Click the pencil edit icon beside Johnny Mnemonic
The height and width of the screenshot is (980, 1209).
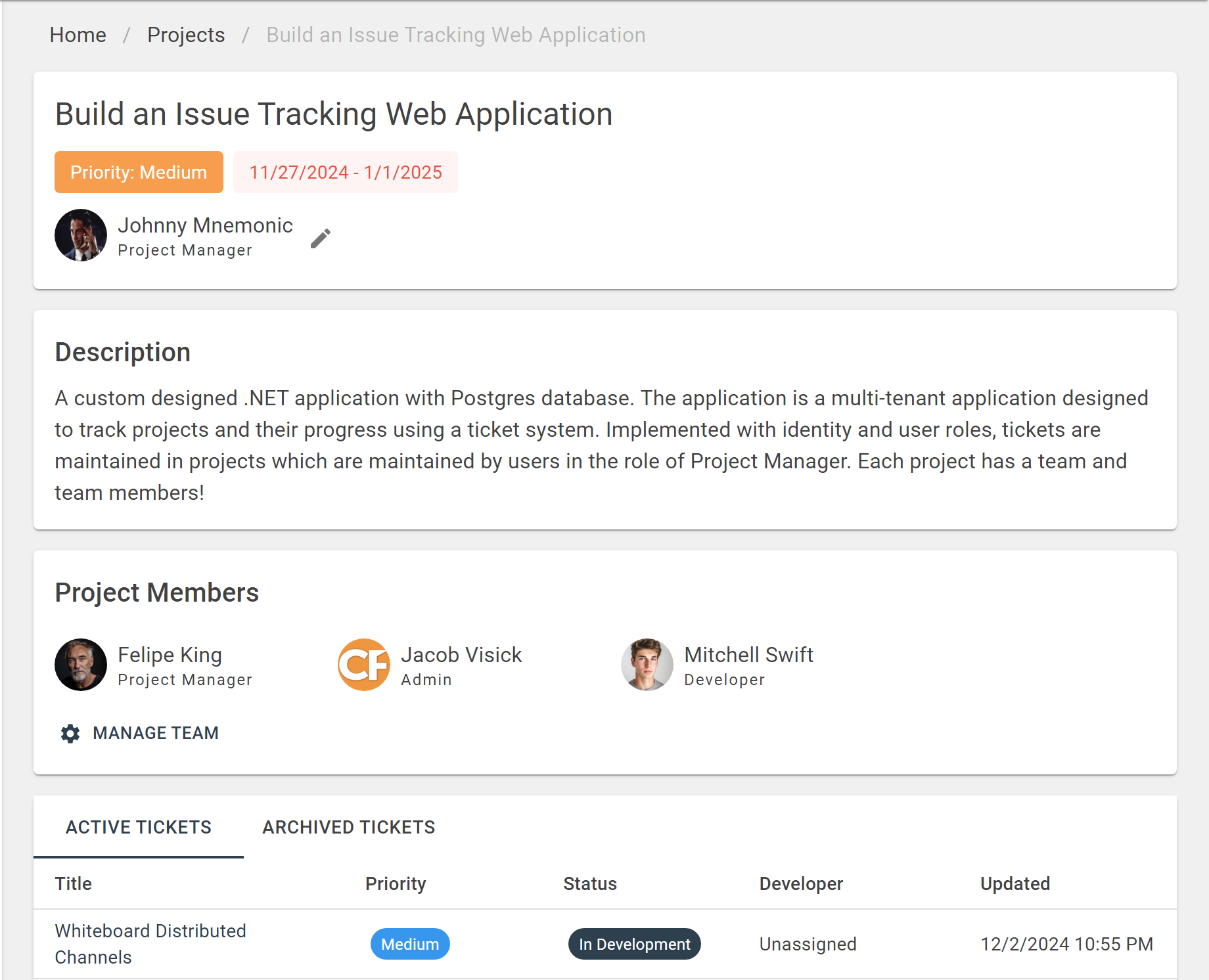click(320, 238)
